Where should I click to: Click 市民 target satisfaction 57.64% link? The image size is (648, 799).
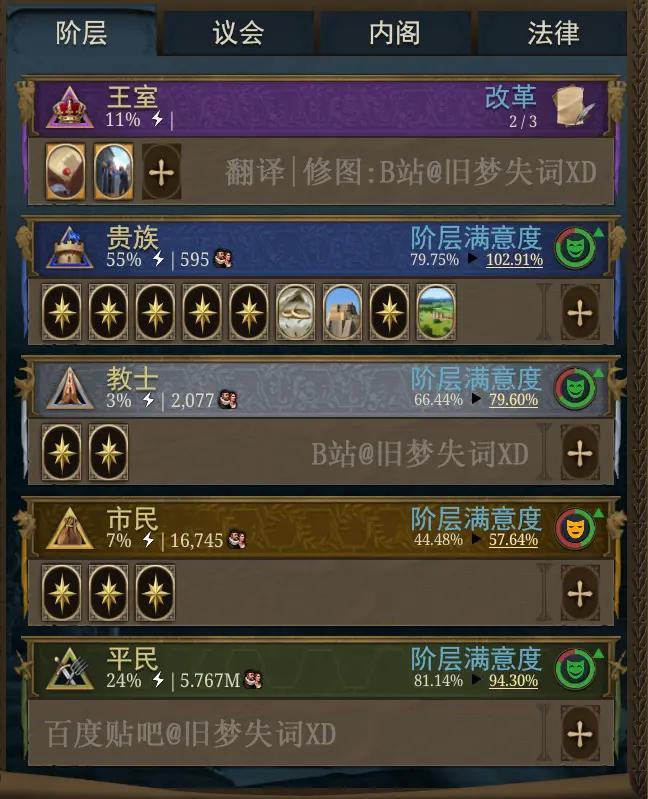pyautogui.click(x=514, y=540)
